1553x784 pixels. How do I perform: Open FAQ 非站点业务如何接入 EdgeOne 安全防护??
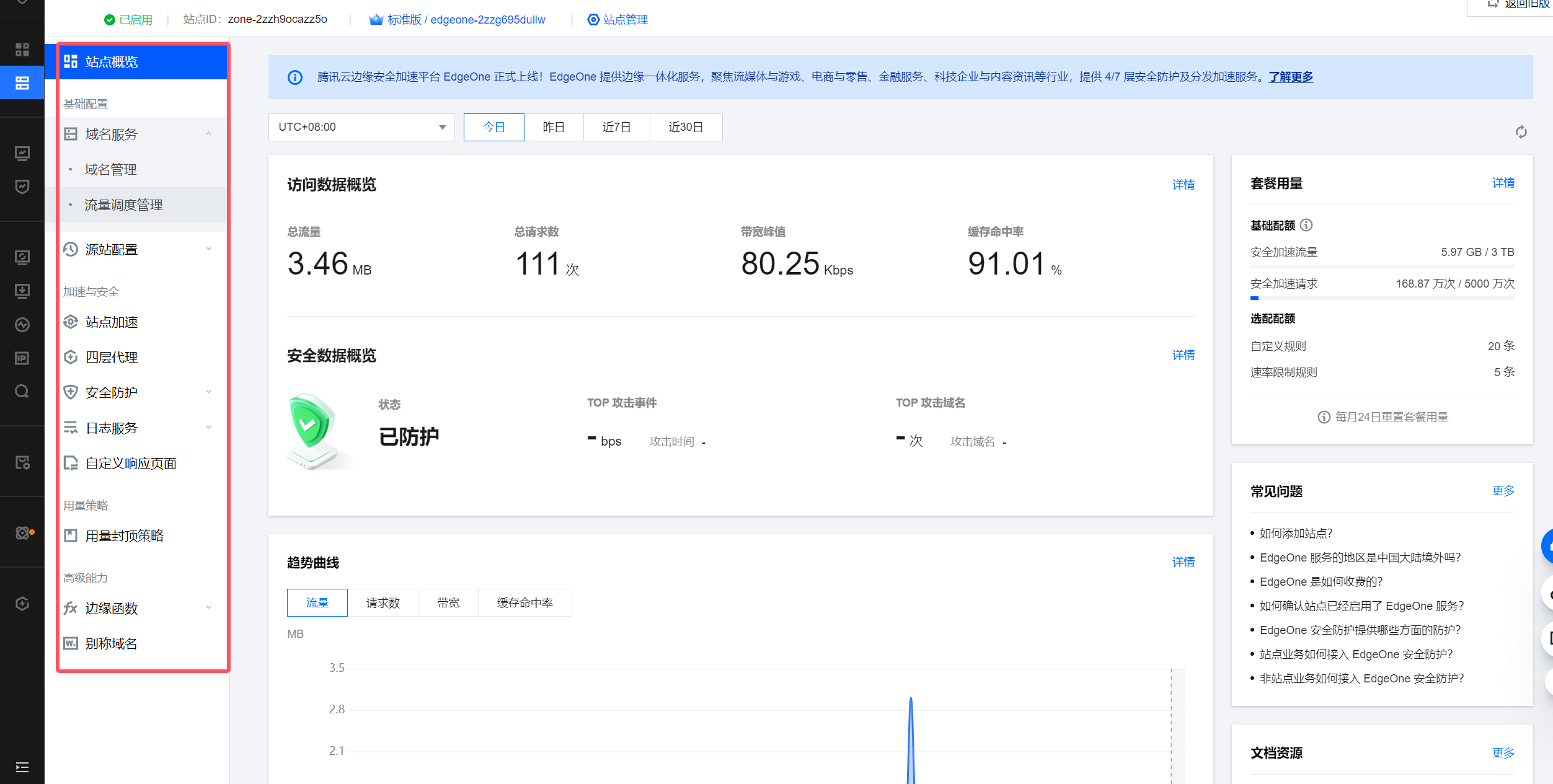(1361, 679)
